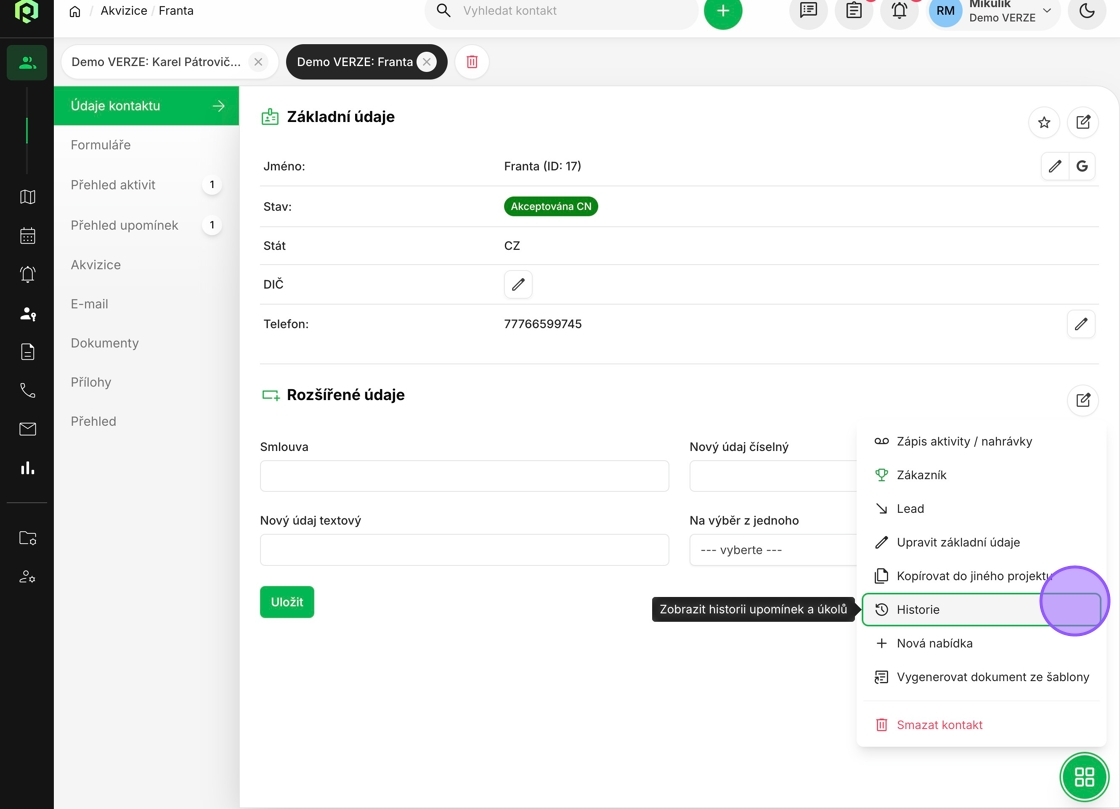Open the calendar icon in left sidebar
Image resolution: width=1120 pixels, height=809 pixels.
coord(28,236)
